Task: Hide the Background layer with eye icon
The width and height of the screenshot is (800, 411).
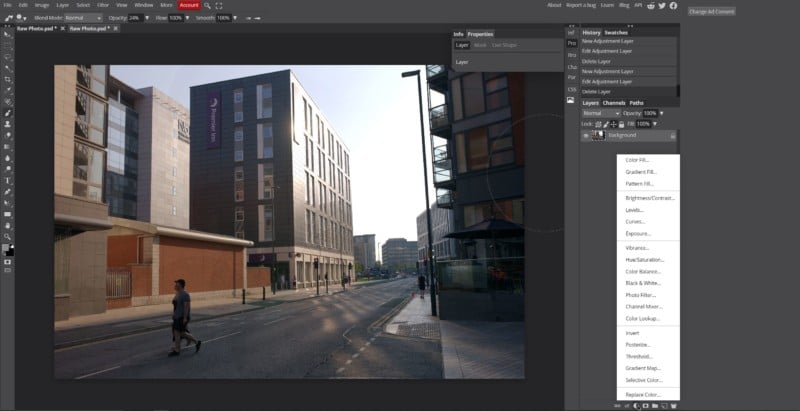Action: [586, 135]
